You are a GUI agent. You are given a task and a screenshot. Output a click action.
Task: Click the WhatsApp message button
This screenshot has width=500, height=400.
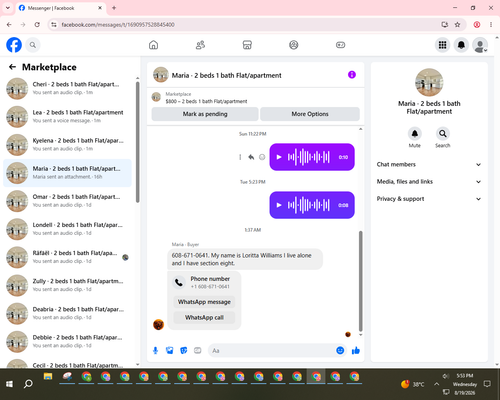tap(204, 302)
